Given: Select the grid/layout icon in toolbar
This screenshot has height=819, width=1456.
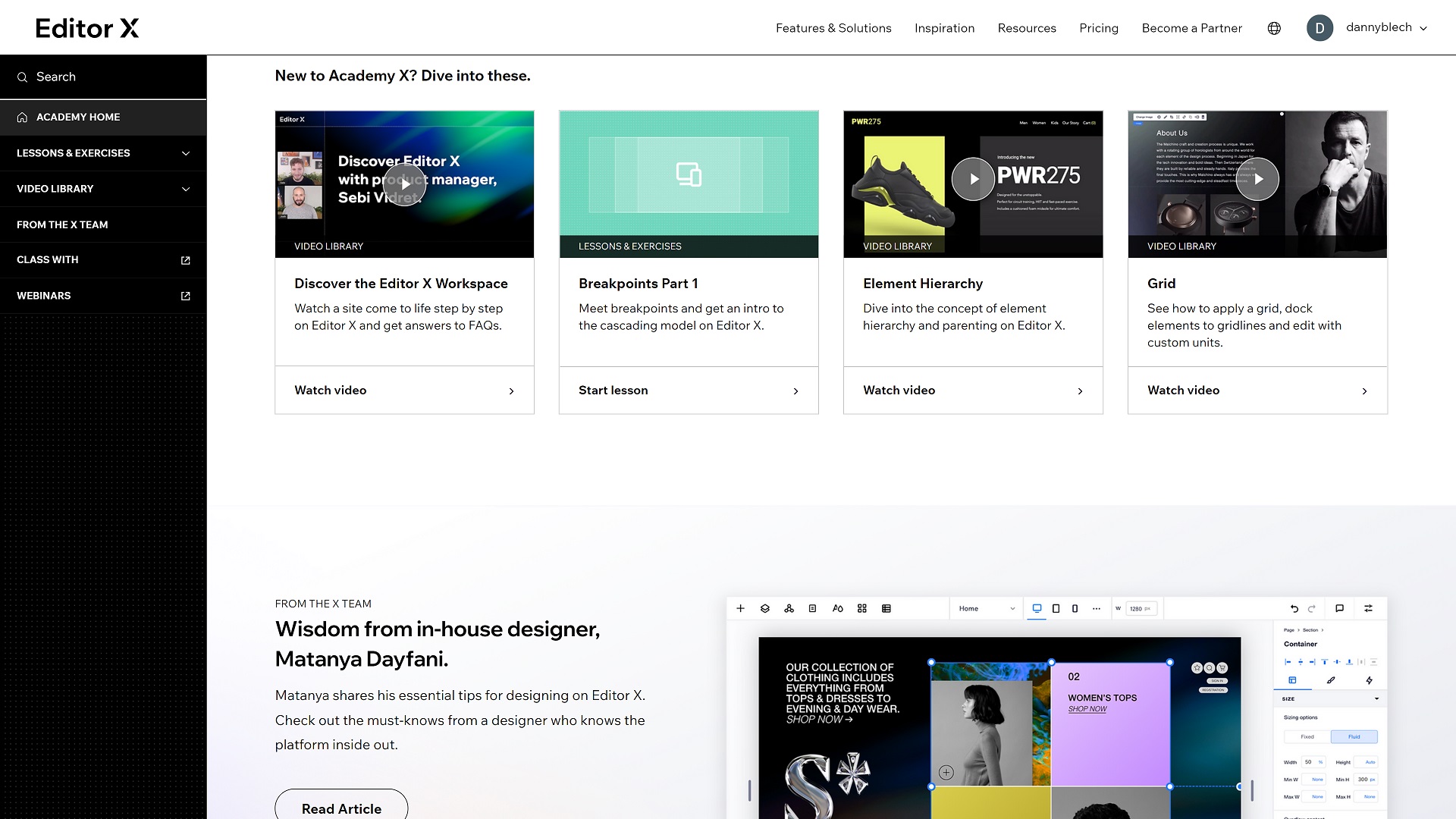Looking at the screenshot, I should [861, 608].
